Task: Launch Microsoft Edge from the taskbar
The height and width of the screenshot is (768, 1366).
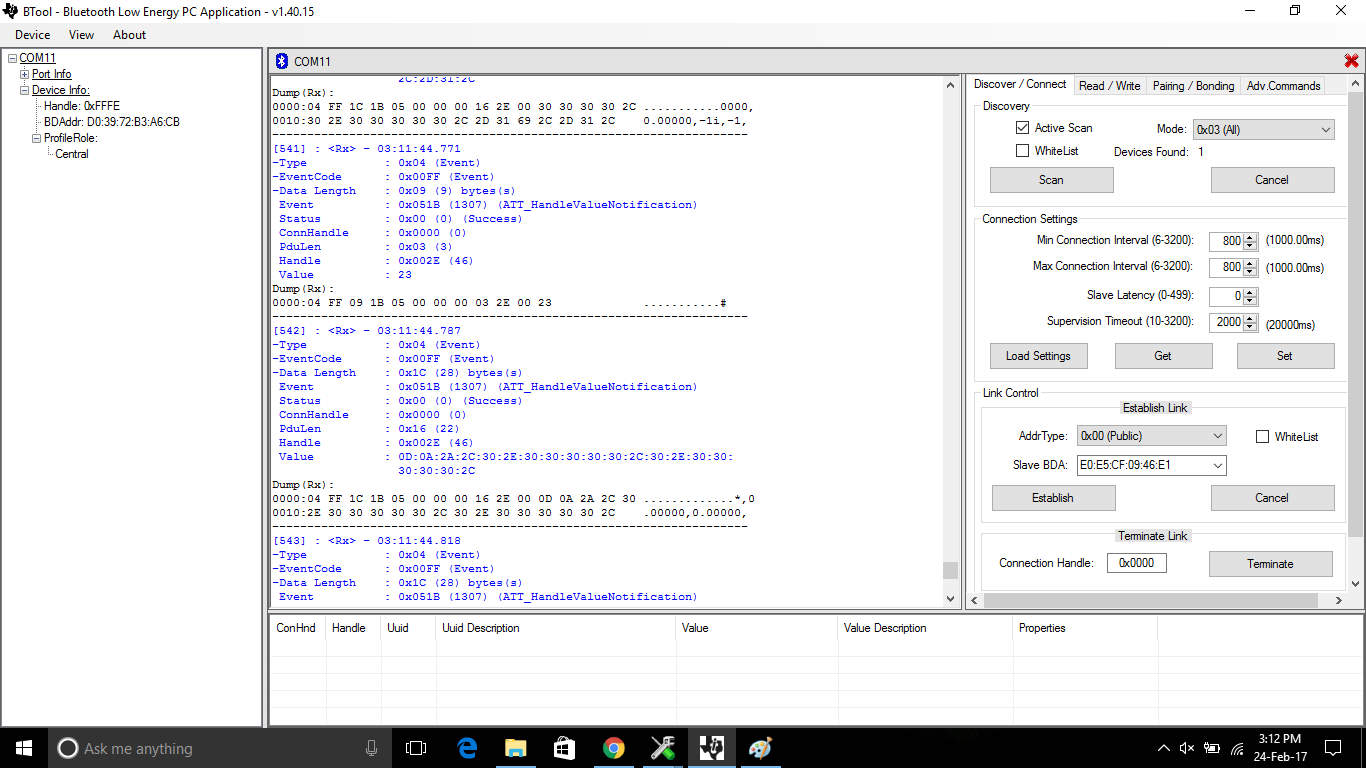Action: pyautogui.click(x=467, y=748)
